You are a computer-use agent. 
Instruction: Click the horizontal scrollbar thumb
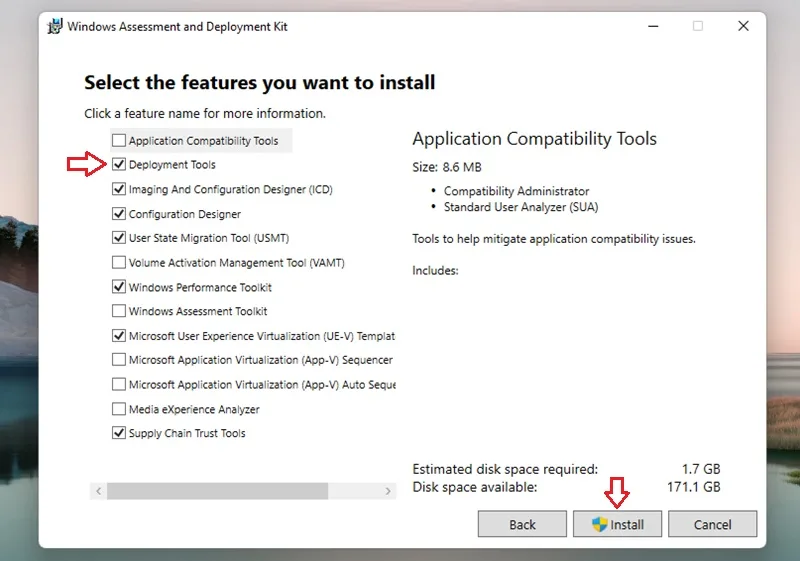[x=217, y=491]
